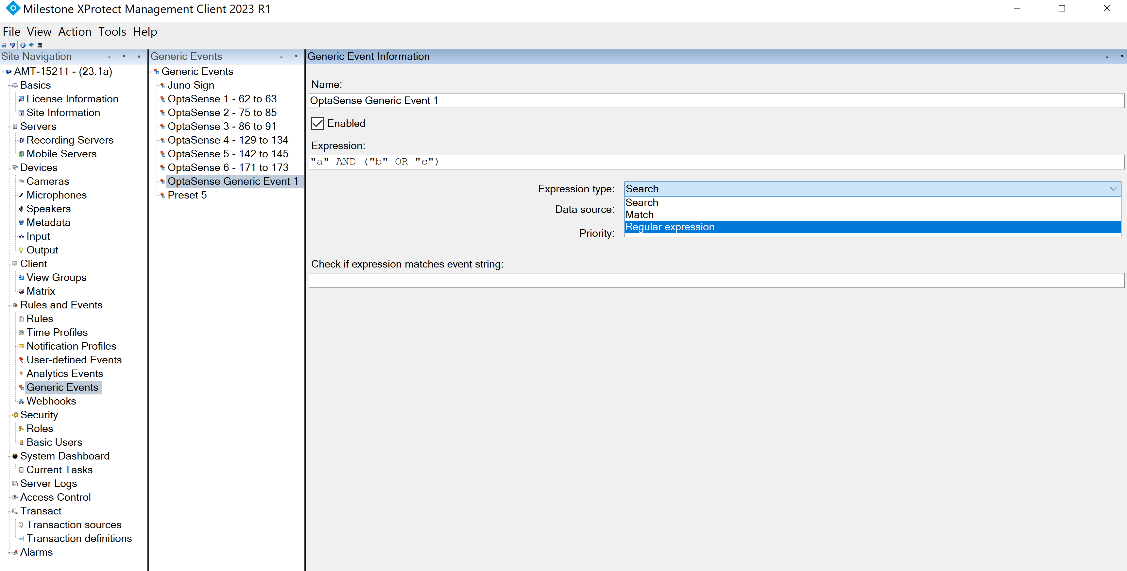Click the Juno Sign event icon
Screen dimensions: 1127x571
[163, 86]
